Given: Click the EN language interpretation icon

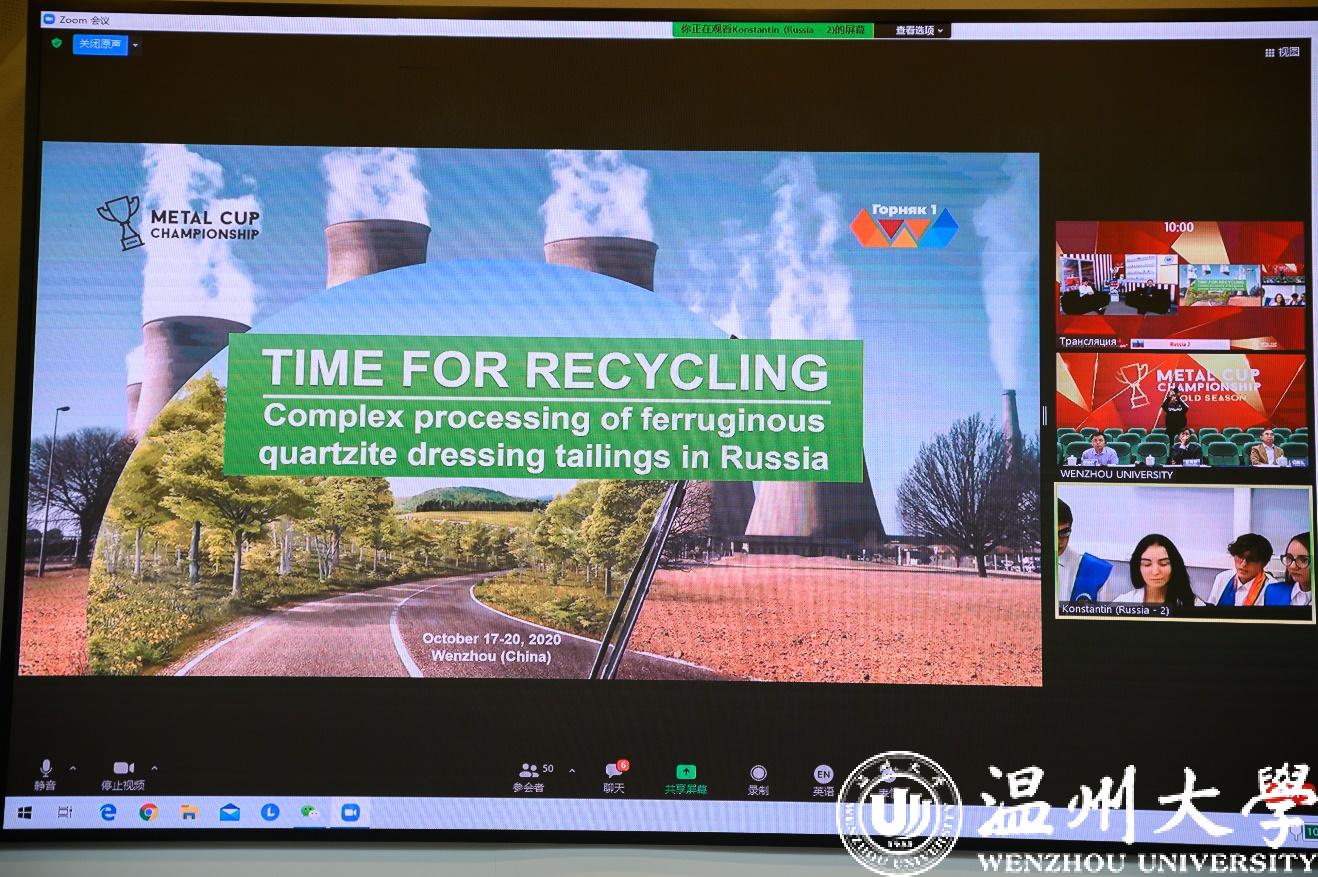Looking at the screenshot, I should (823, 774).
